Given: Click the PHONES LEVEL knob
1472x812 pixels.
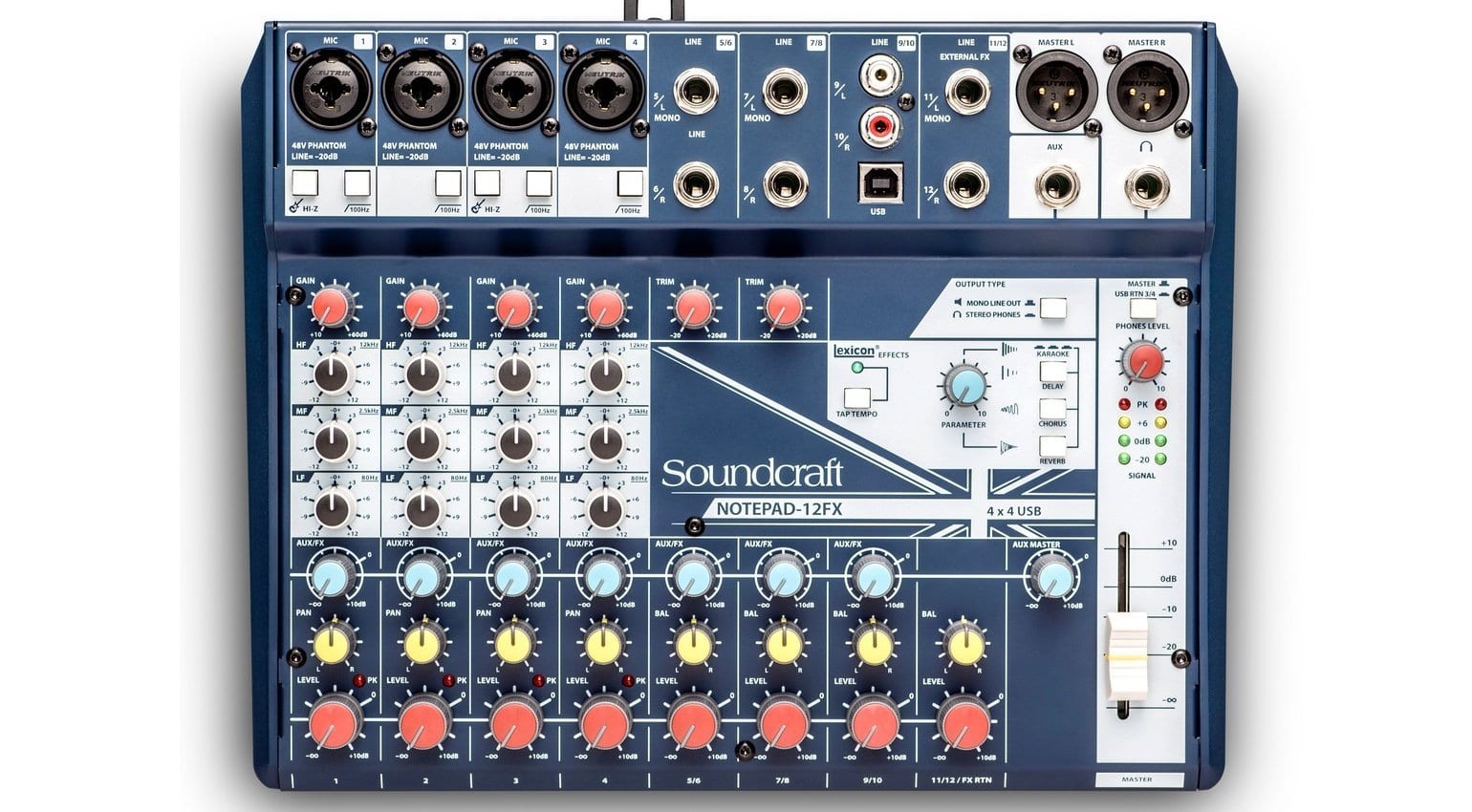Looking at the screenshot, I should point(1143,361).
